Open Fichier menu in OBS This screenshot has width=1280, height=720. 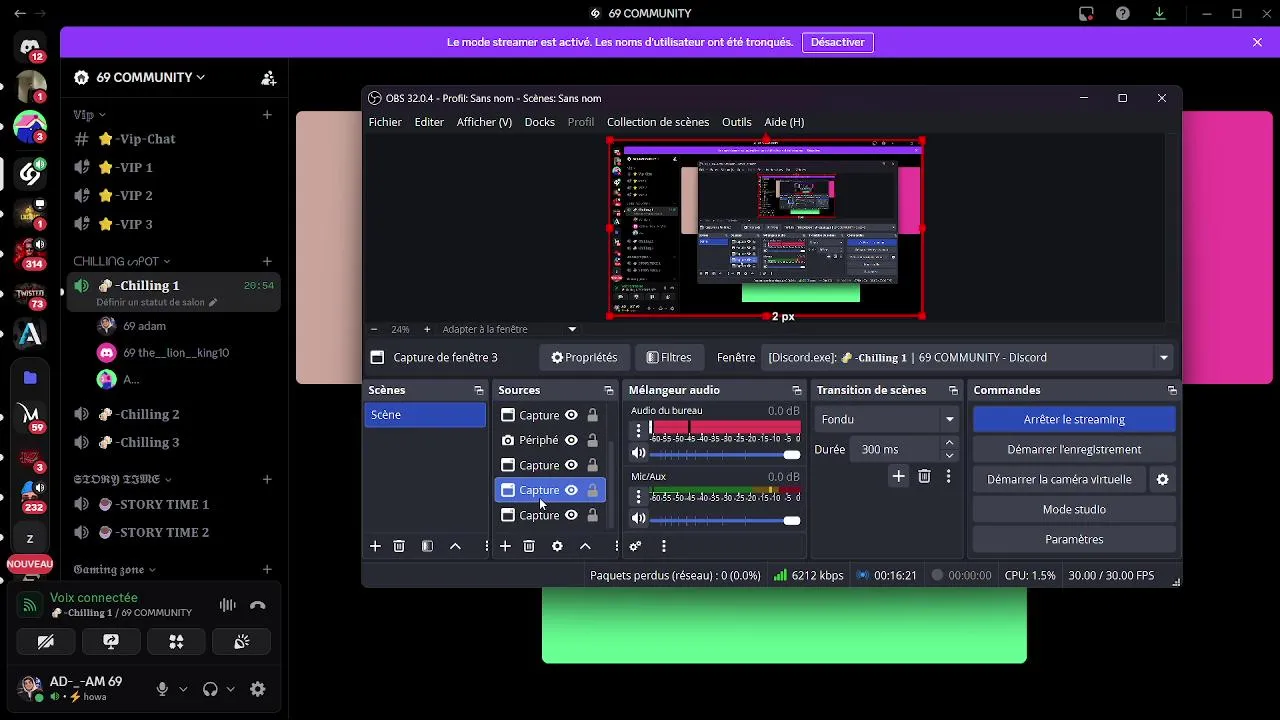click(x=385, y=122)
